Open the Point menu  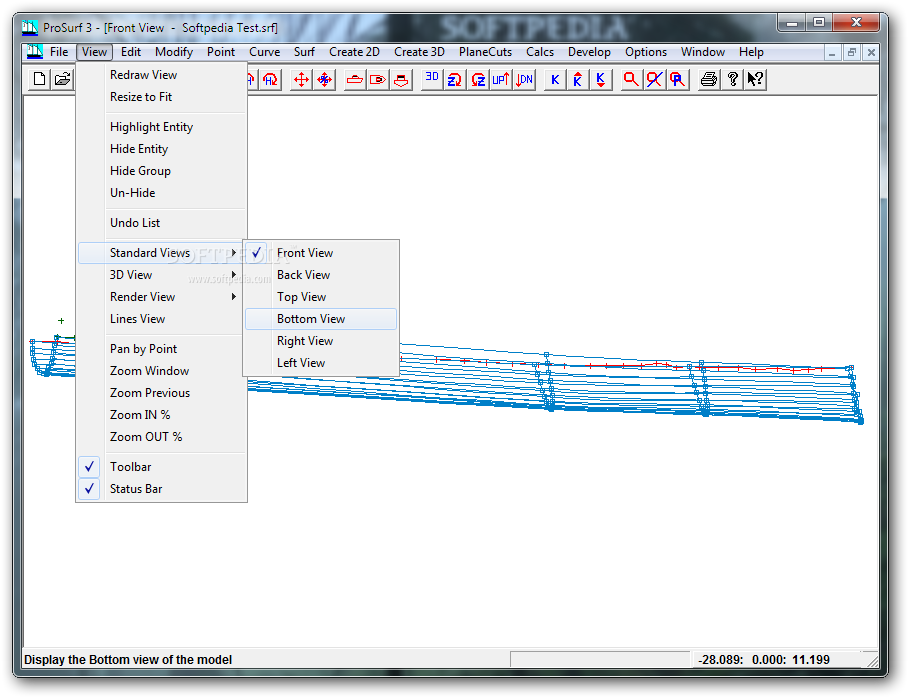point(221,52)
